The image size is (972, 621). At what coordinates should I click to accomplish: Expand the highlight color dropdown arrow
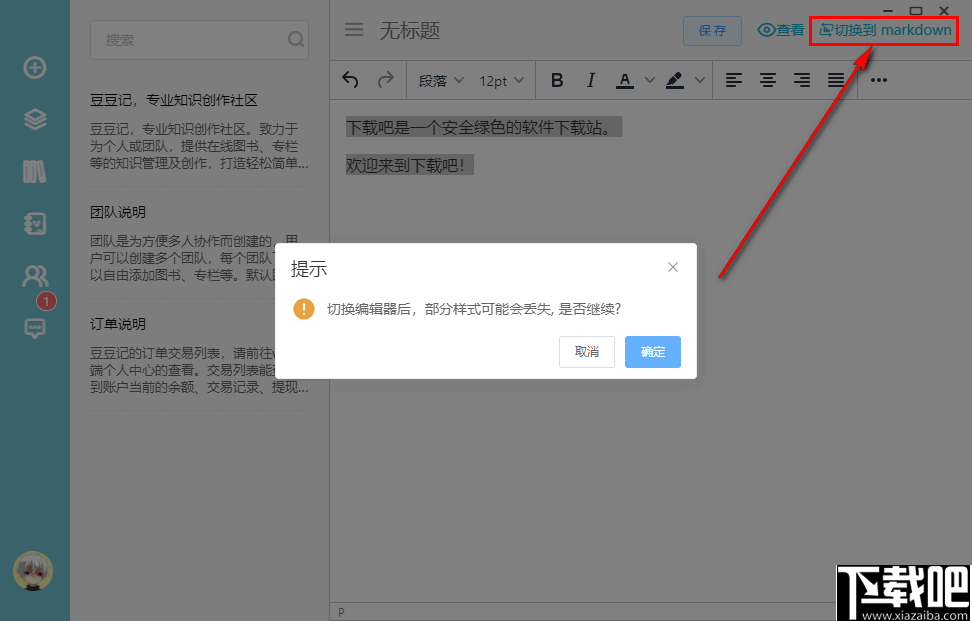(701, 80)
